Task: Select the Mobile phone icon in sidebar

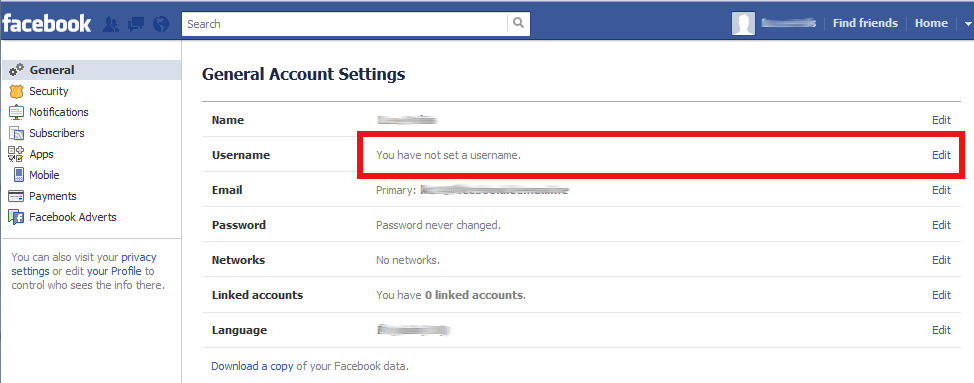Action: pos(19,175)
